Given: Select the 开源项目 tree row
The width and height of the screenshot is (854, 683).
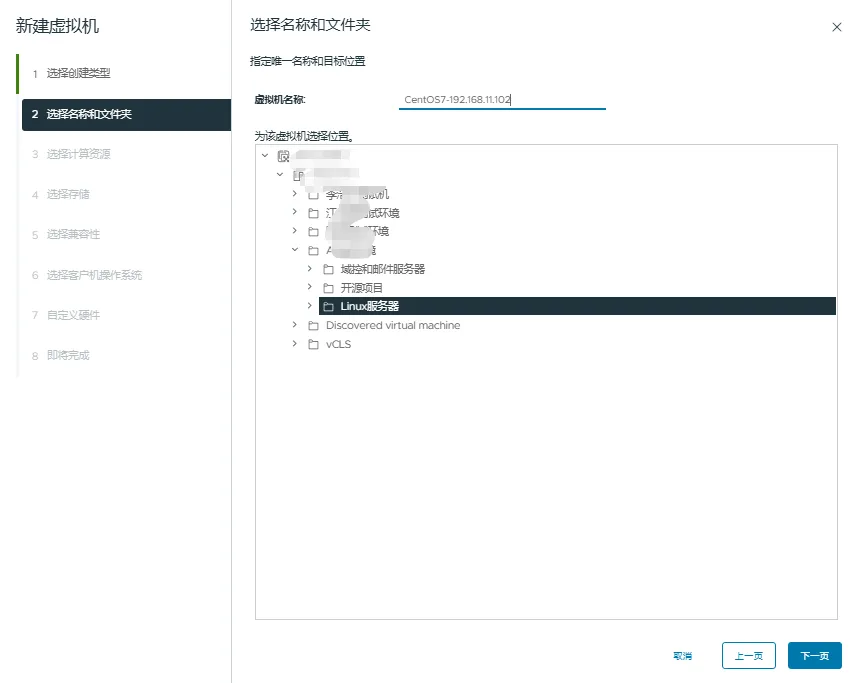Looking at the screenshot, I should tap(362, 288).
